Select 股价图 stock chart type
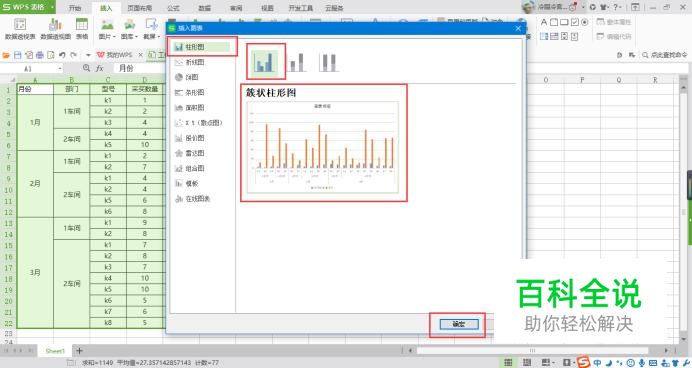The height and width of the screenshot is (368, 692). (x=190, y=138)
